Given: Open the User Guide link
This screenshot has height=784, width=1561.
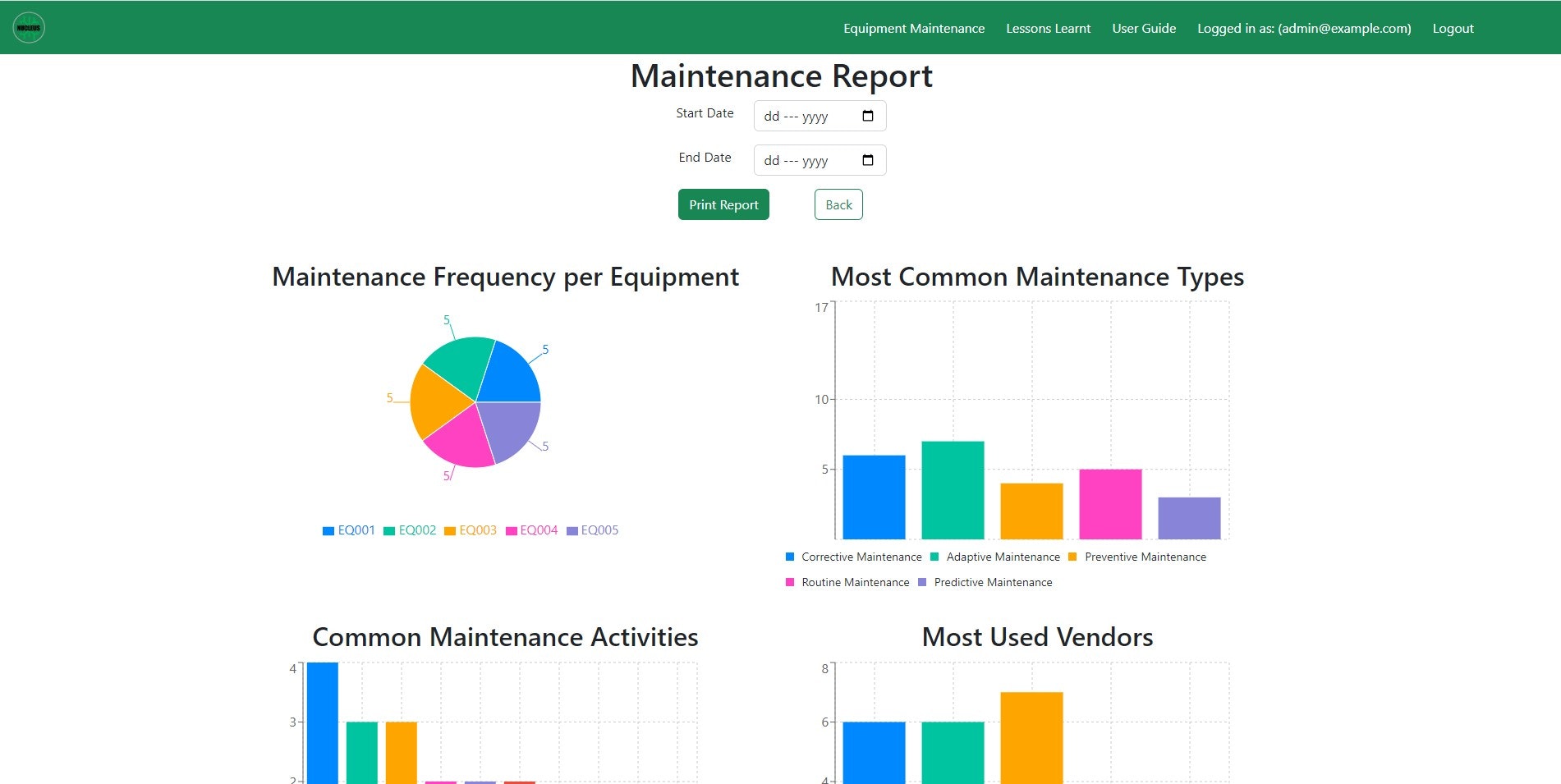Looking at the screenshot, I should point(1144,28).
